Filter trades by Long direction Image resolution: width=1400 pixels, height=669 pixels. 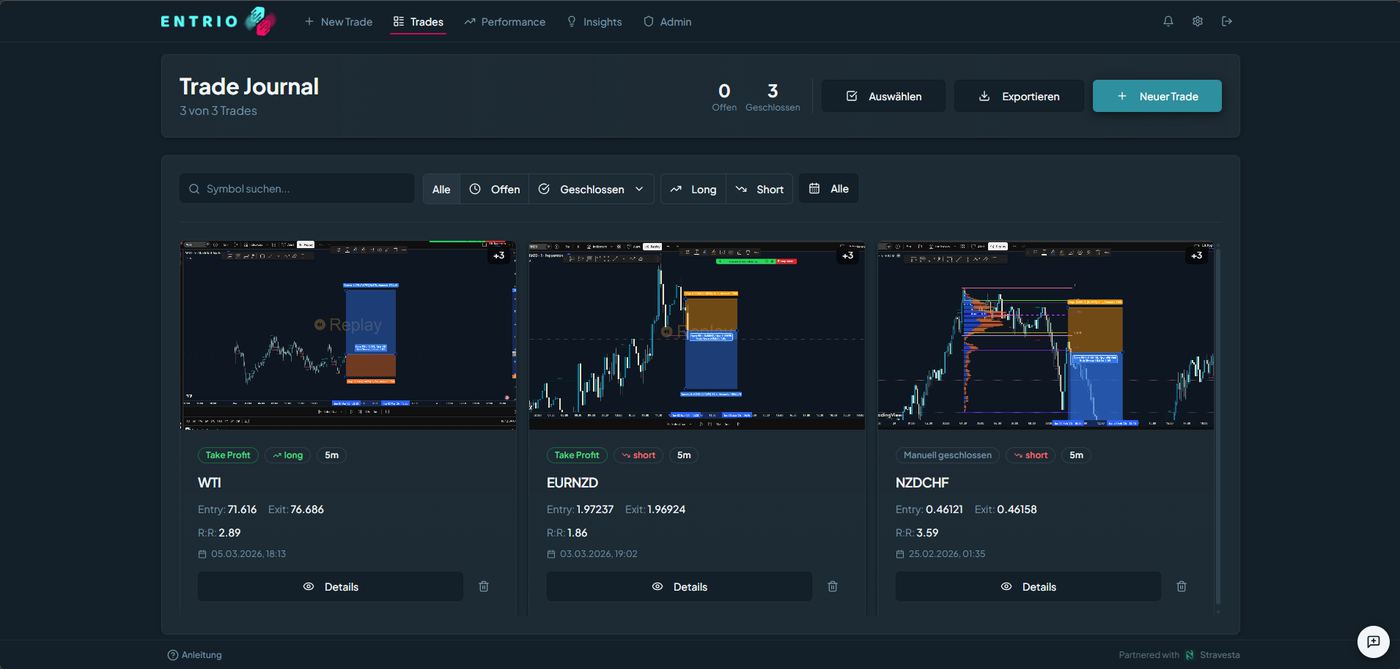(693, 189)
